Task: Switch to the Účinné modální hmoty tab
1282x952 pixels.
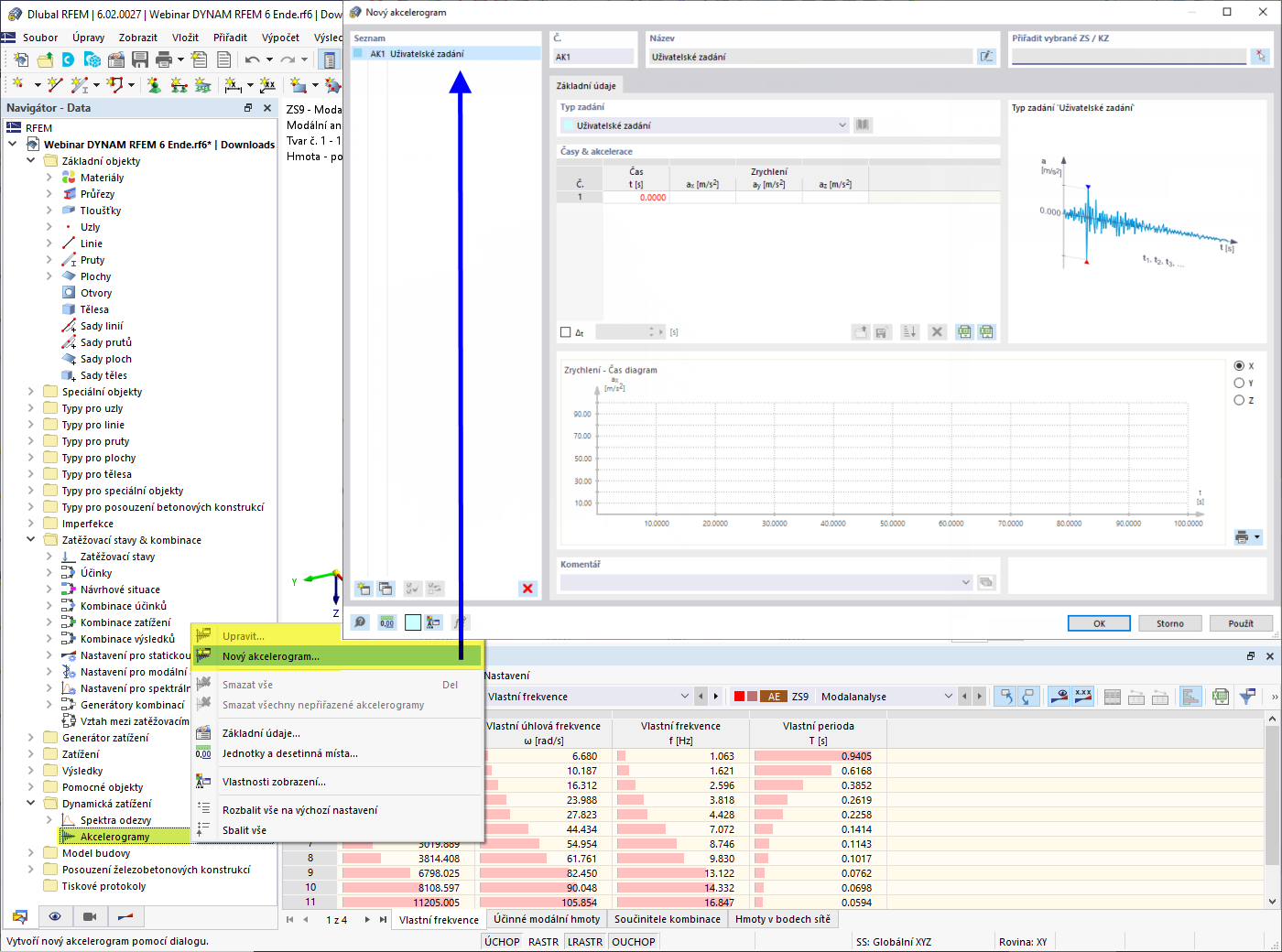Action: (x=547, y=919)
